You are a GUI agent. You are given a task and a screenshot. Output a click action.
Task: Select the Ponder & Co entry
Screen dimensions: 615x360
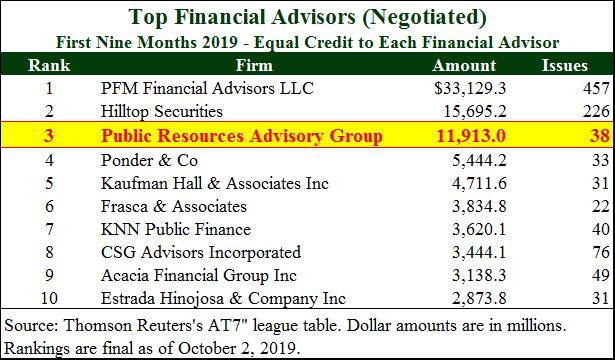(x=149, y=160)
